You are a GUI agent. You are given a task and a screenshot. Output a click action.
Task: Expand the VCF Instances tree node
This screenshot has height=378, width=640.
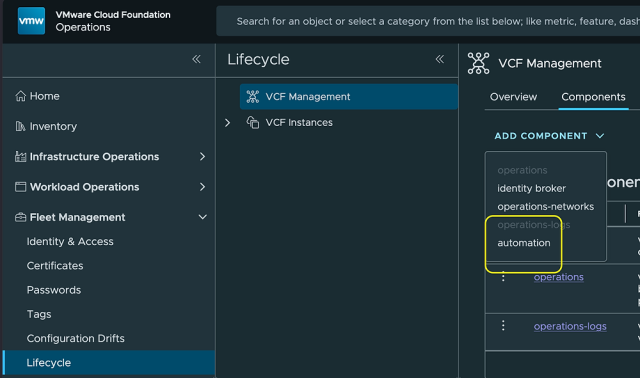(228, 122)
